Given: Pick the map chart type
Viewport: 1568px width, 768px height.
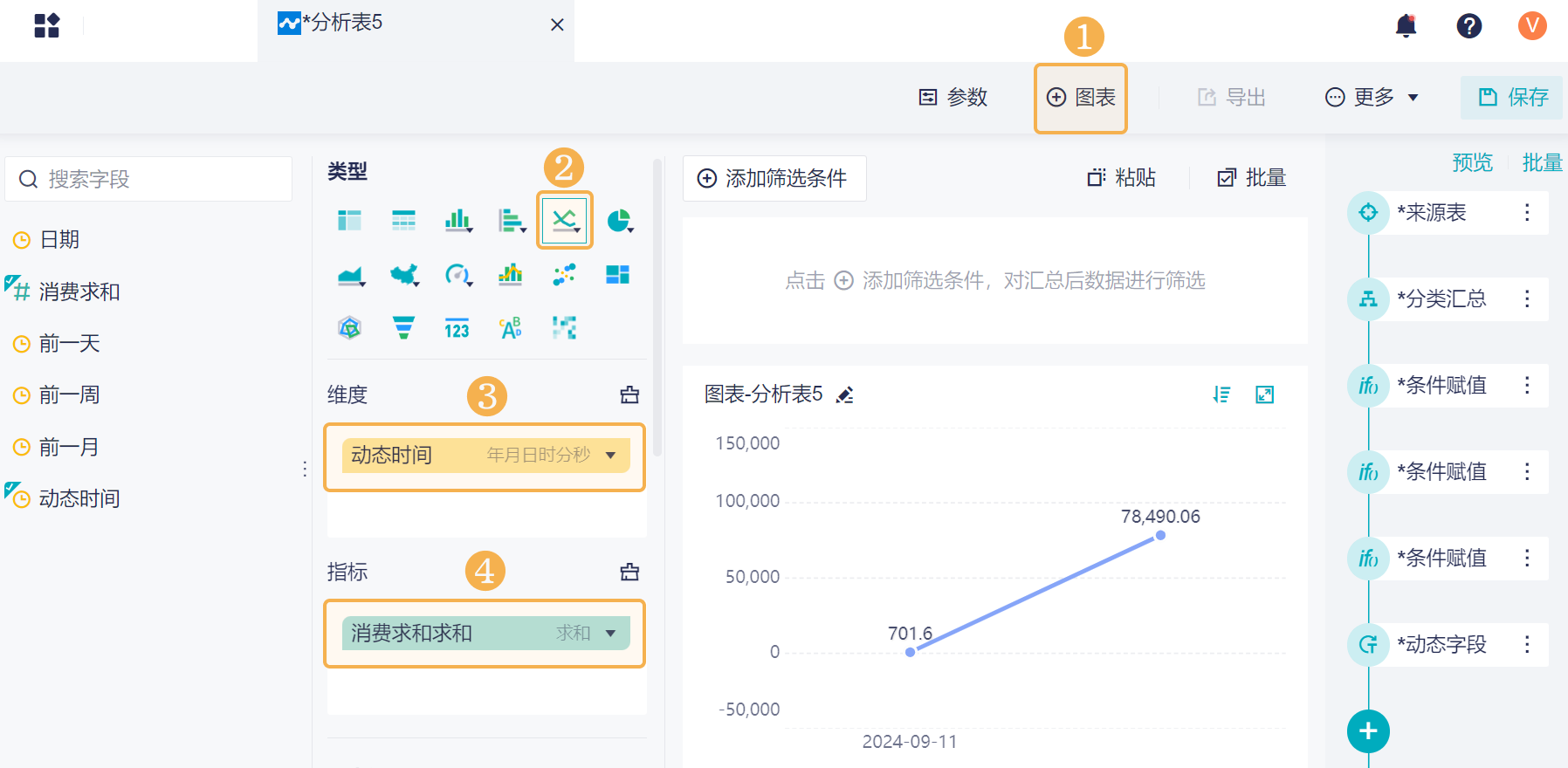Looking at the screenshot, I should 404,276.
